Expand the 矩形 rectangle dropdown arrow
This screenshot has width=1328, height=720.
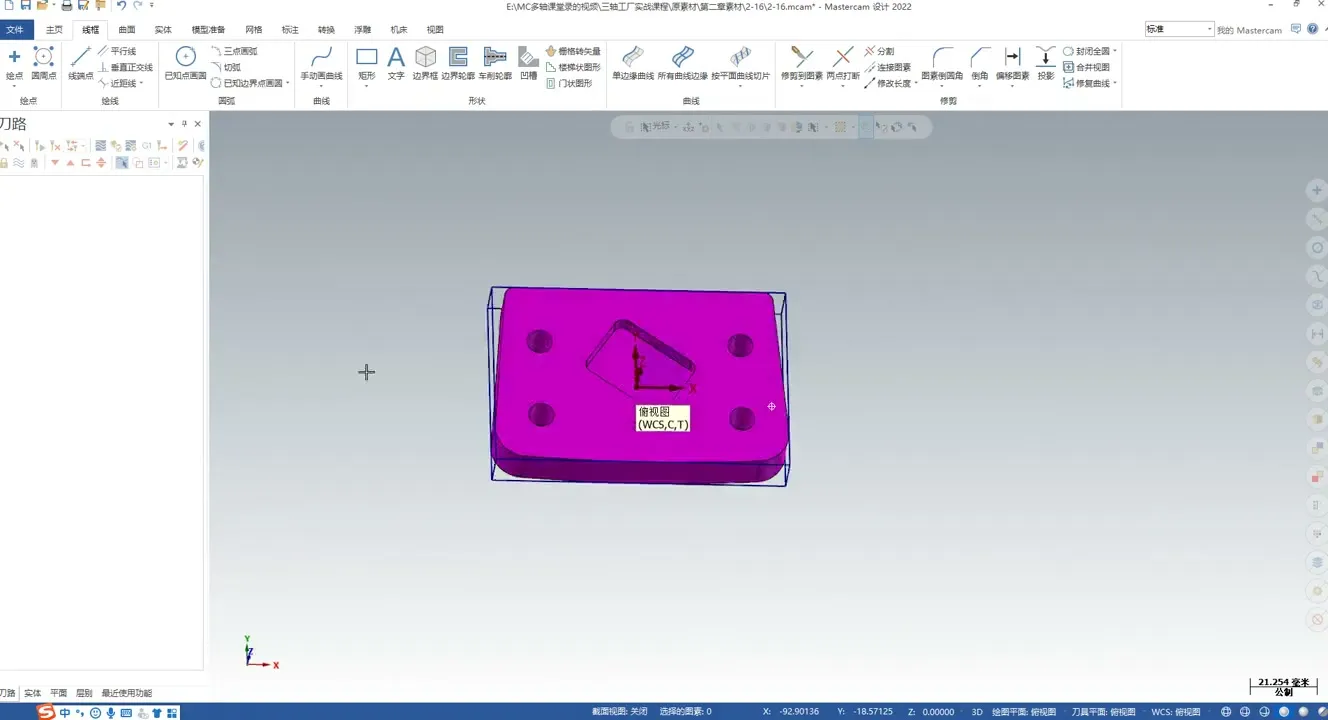[x=367, y=86]
